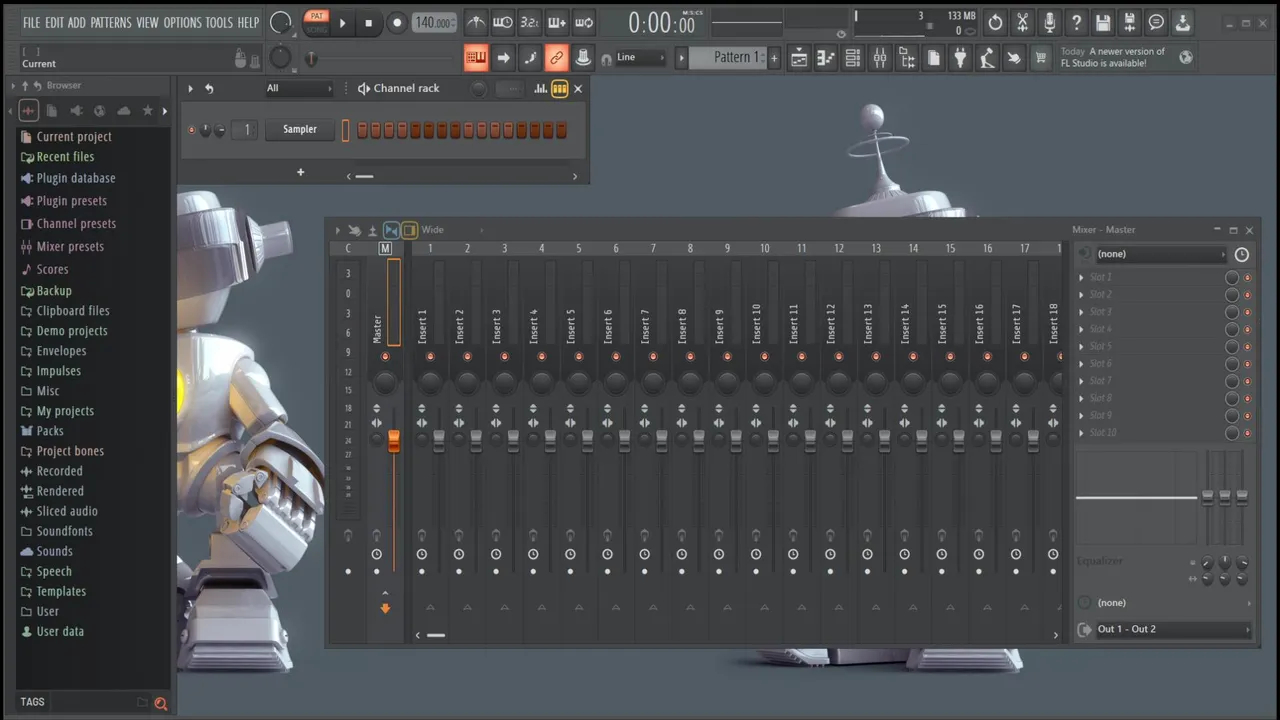This screenshot has height=720, width=1280.
Task: Add new pattern with plus button
Action: point(773,58)
